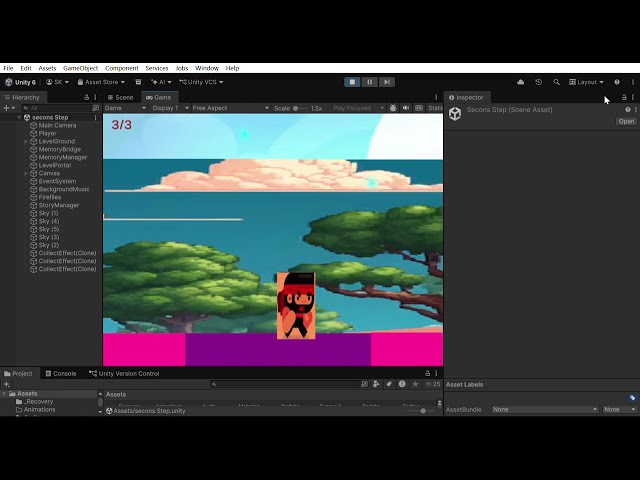Click the Project panel search field
This screenshot has width=640, height=480.
coord(284,384)
